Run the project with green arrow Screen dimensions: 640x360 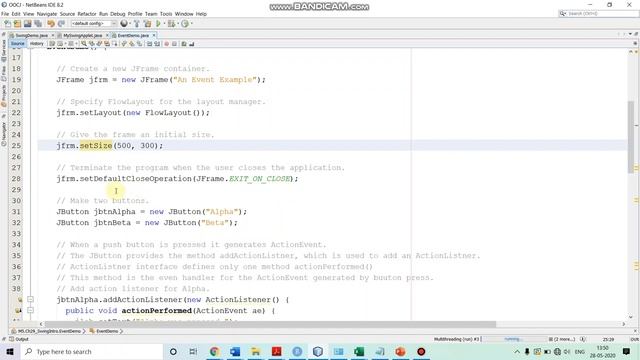click(158, 24)
